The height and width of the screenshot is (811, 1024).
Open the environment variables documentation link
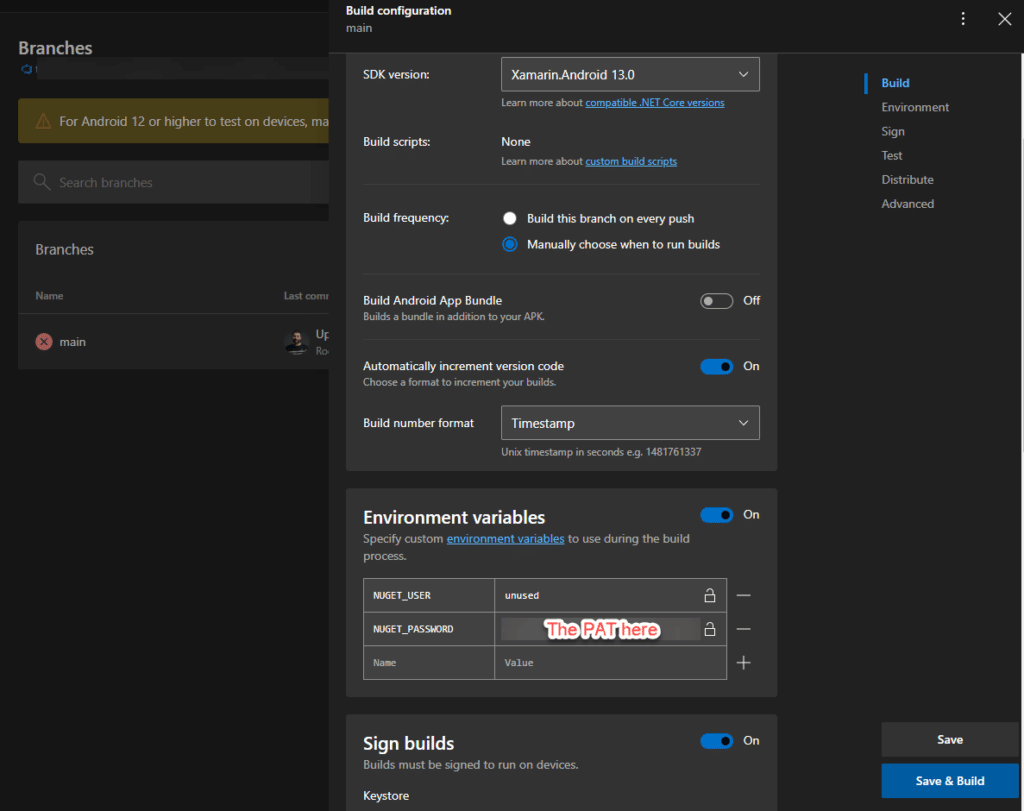505,539
